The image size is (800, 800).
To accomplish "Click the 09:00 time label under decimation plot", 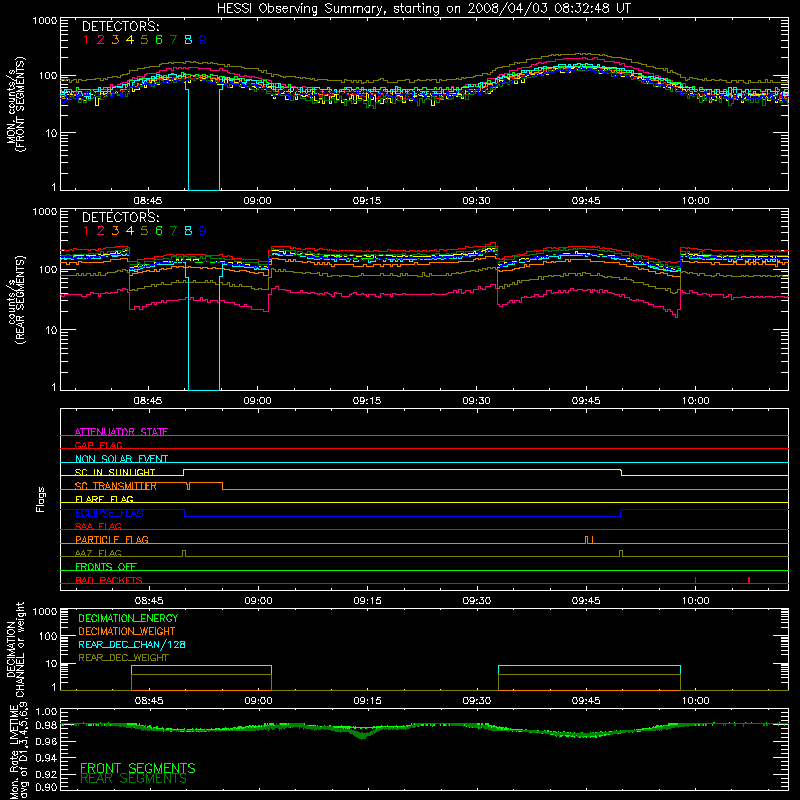I will (x=258, y=701).
